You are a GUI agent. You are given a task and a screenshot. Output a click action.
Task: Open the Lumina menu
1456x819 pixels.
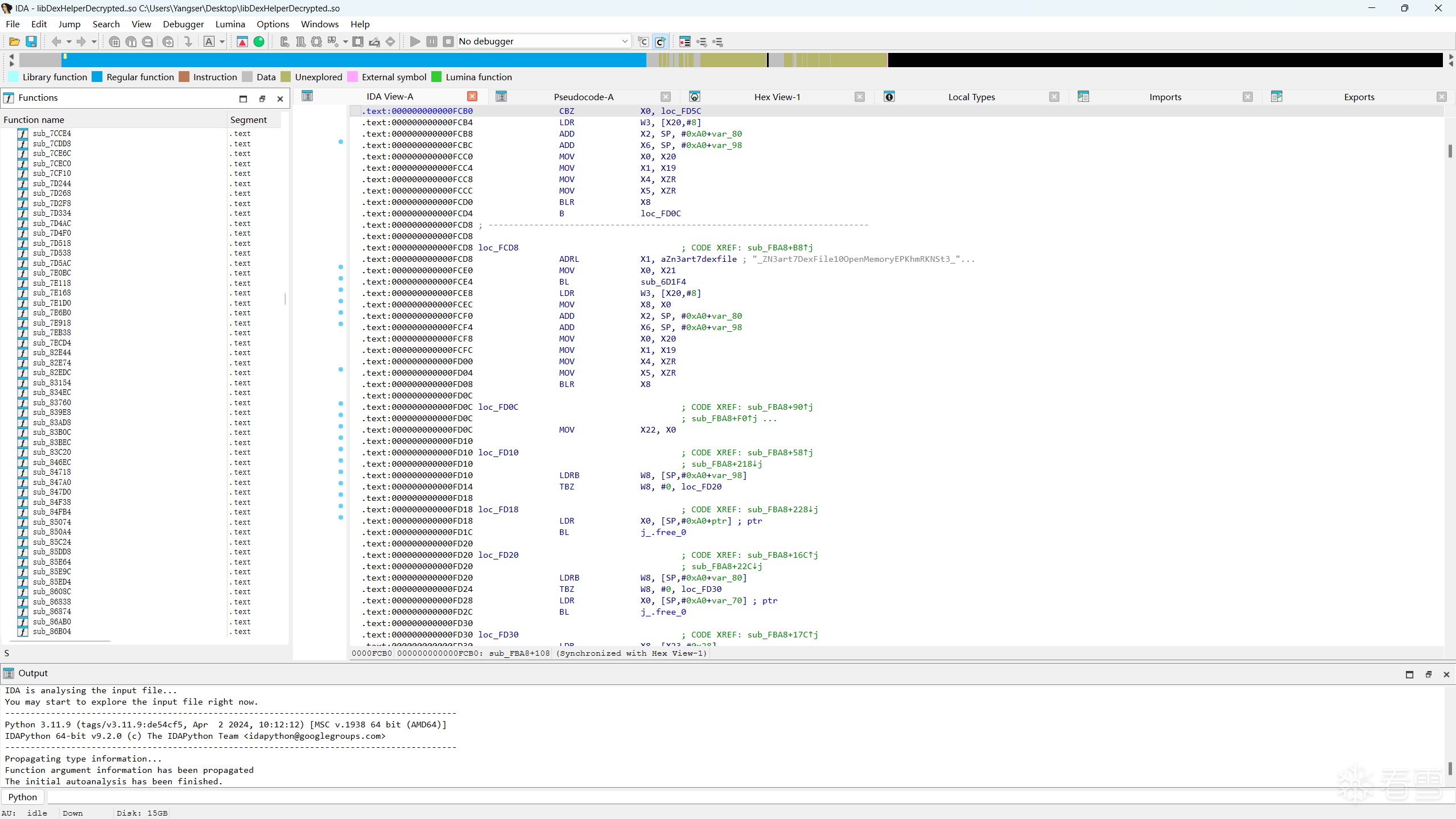pos(230,24)
